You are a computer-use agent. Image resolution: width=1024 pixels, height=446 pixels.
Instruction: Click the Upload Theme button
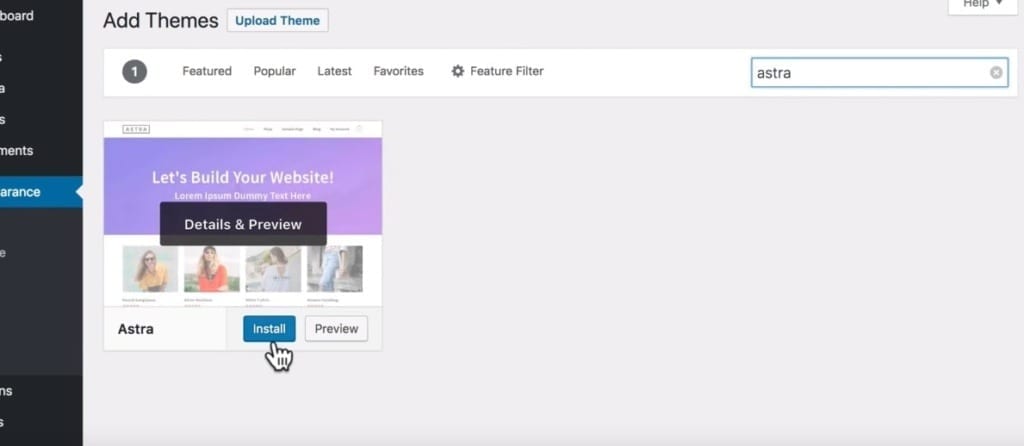click(x=278, y=20)
